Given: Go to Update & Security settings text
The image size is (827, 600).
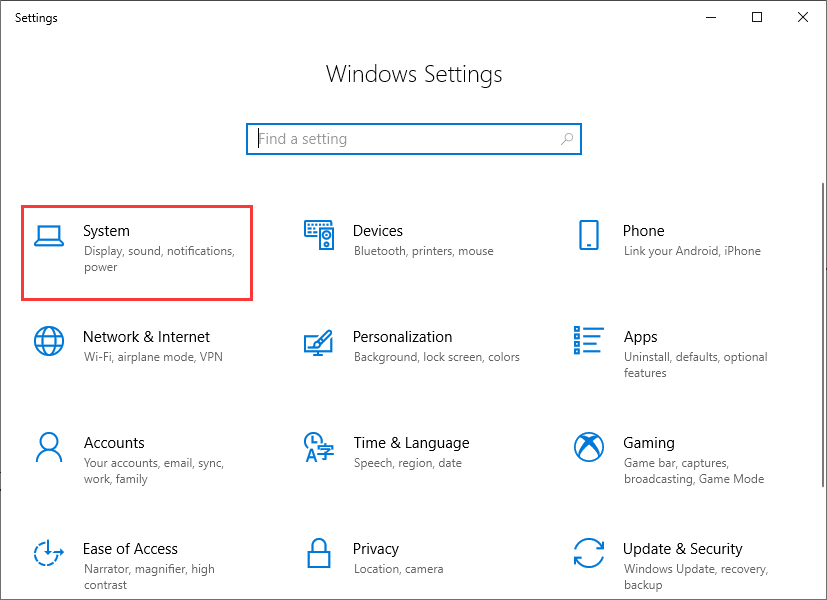Looking at the screenshot, I should point(682,549).
